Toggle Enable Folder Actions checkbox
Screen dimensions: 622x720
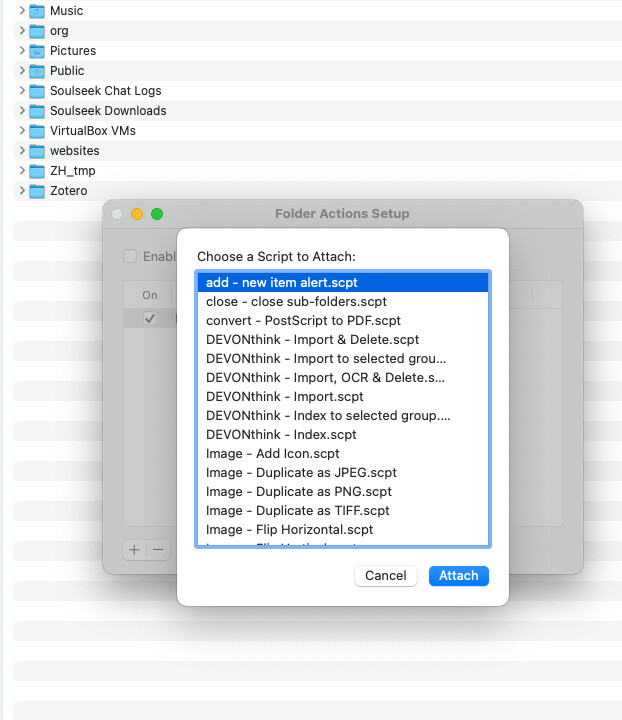pyautogui.click(x=130, y=256)
